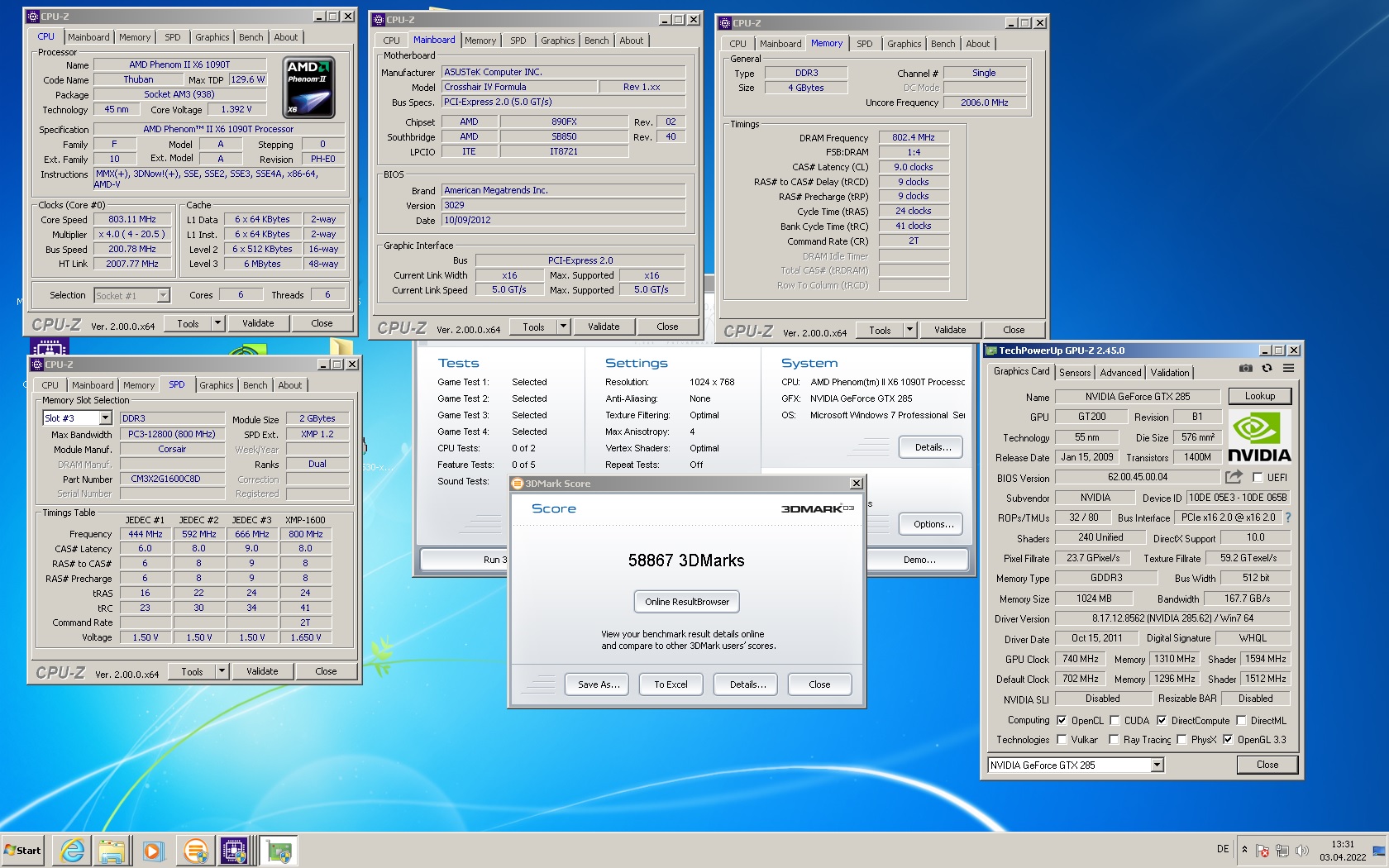Open Internet Explorer from the taskbar
This screenshot has width=1389, height=868.
pyautogui.click(x=73, y=850)
